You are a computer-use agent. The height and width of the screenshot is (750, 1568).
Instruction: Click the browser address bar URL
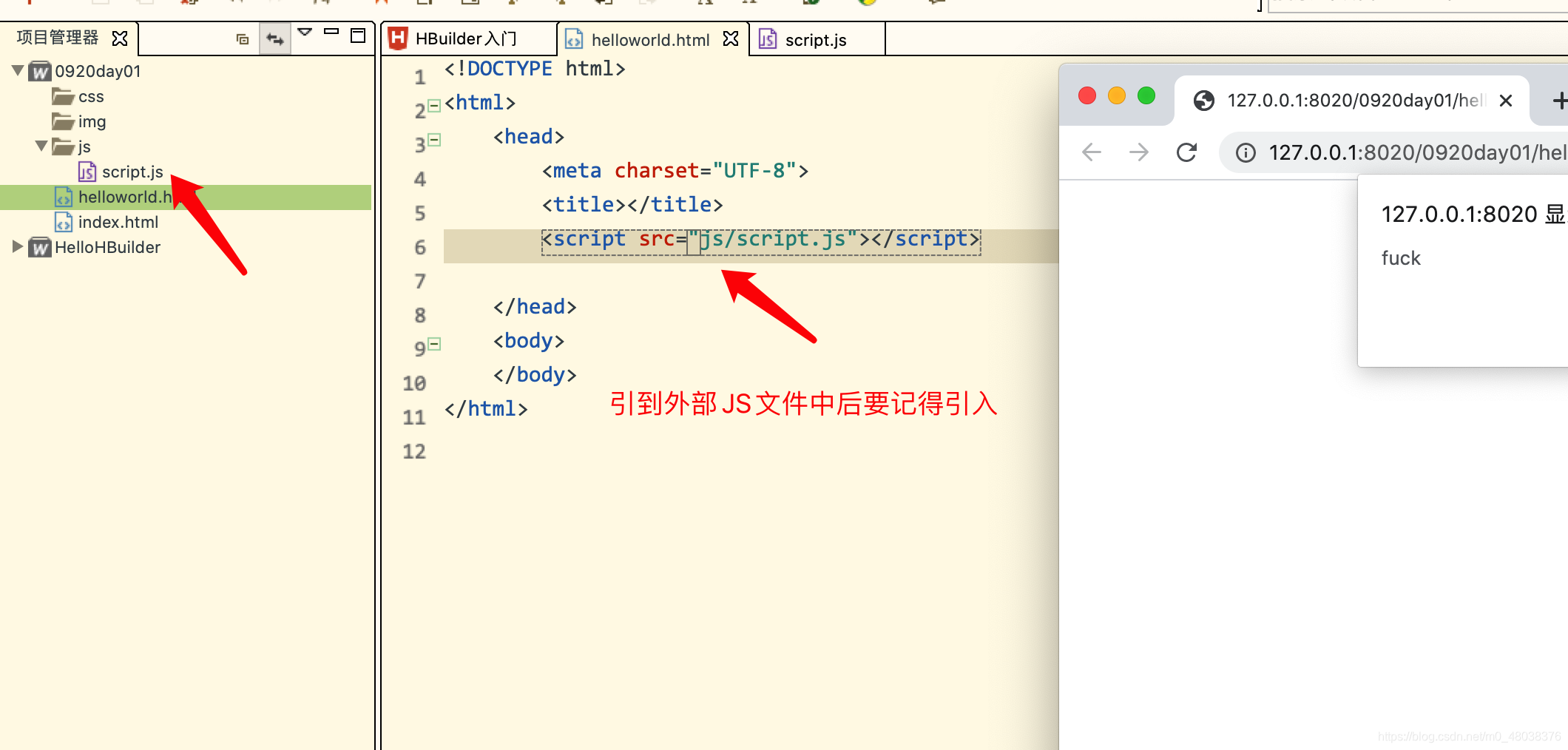point(1417,152)
